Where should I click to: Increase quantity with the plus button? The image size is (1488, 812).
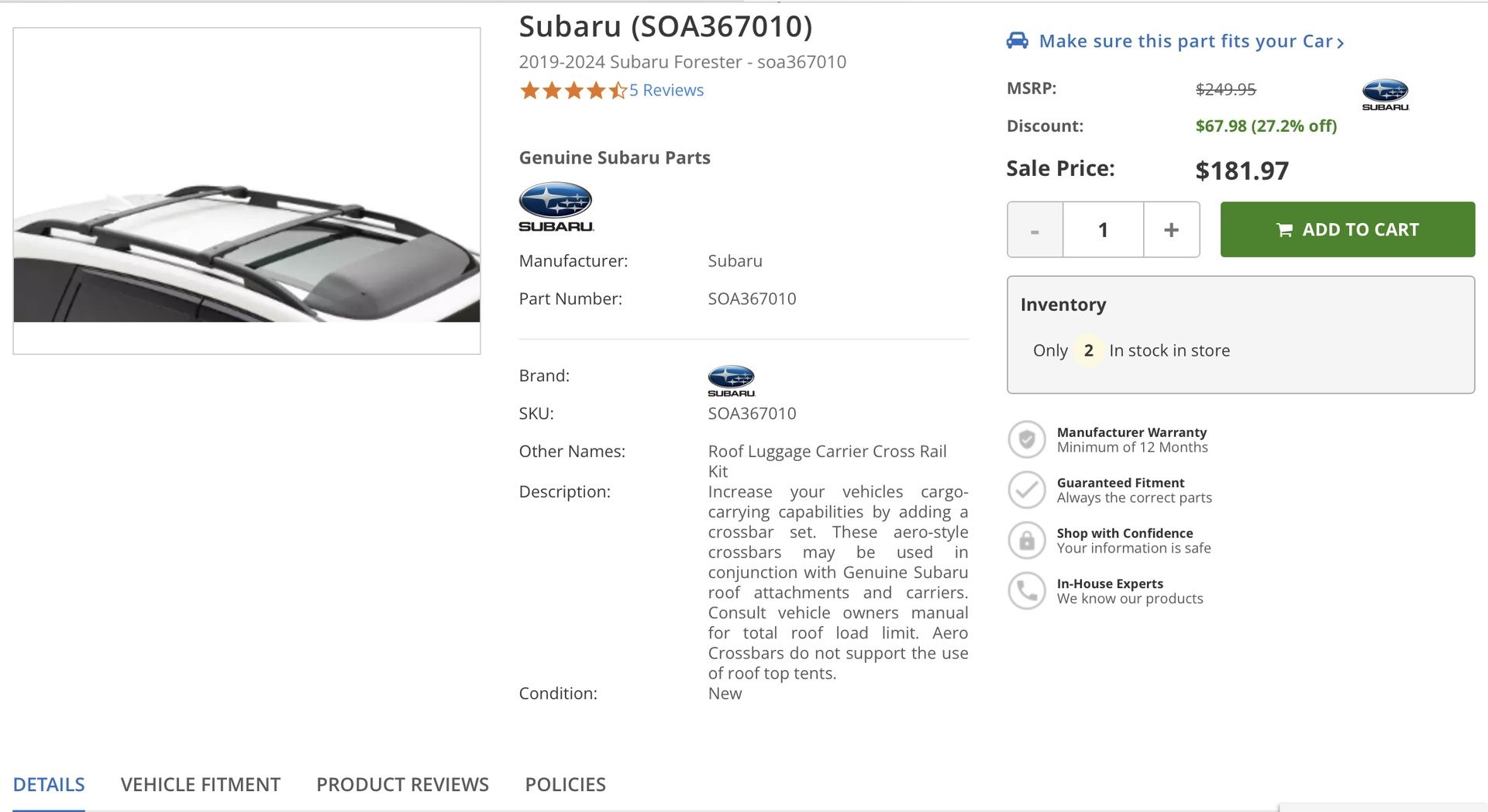1171,229
